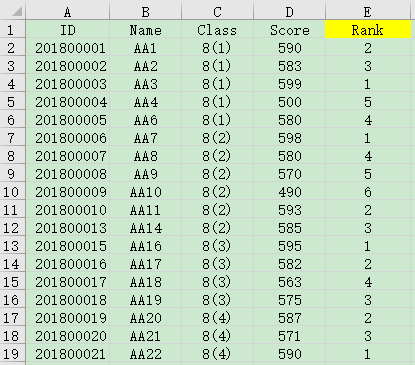Select cell containing 201800010
Image resolution: width=415 pixels, height=365 pixels.
68,210
